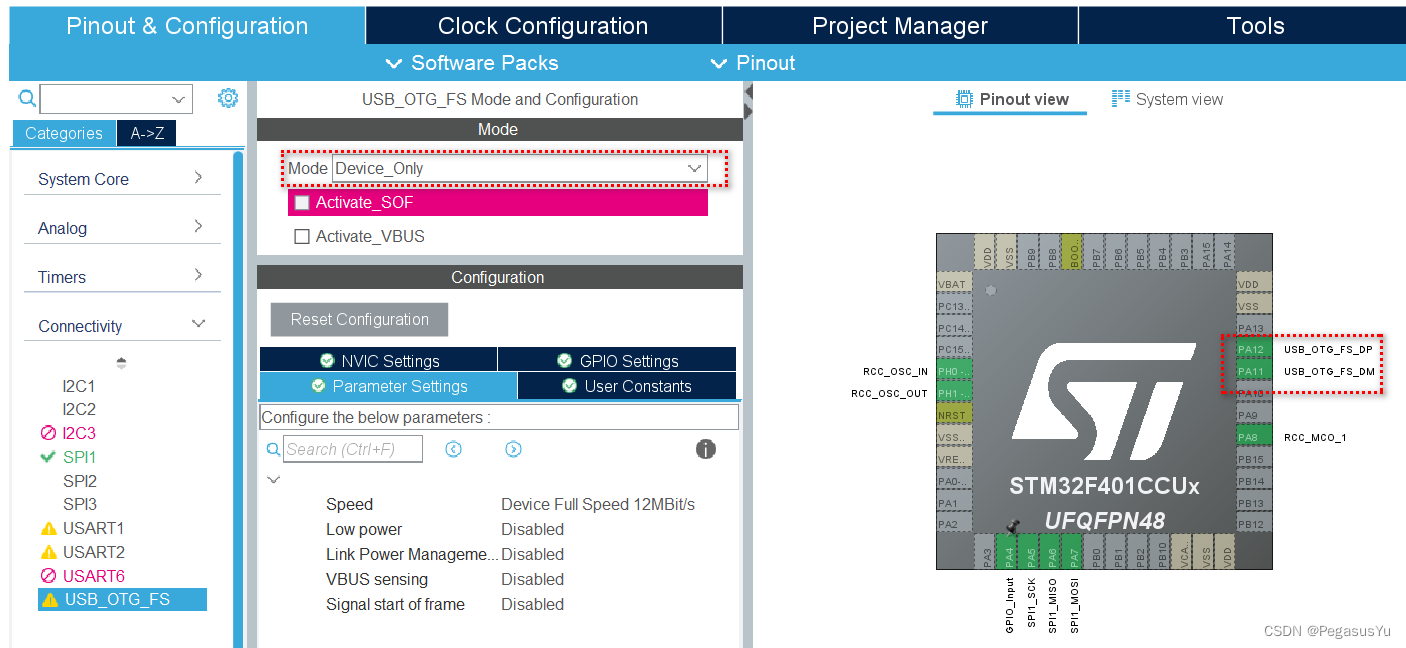This screenshot has width=1406, height=648.
Task: Switch to System view
Action: [1167, 99]
